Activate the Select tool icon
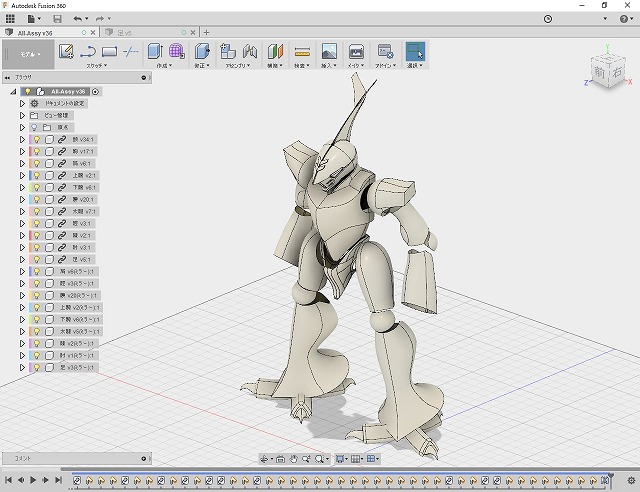 (x=415, y=51)
